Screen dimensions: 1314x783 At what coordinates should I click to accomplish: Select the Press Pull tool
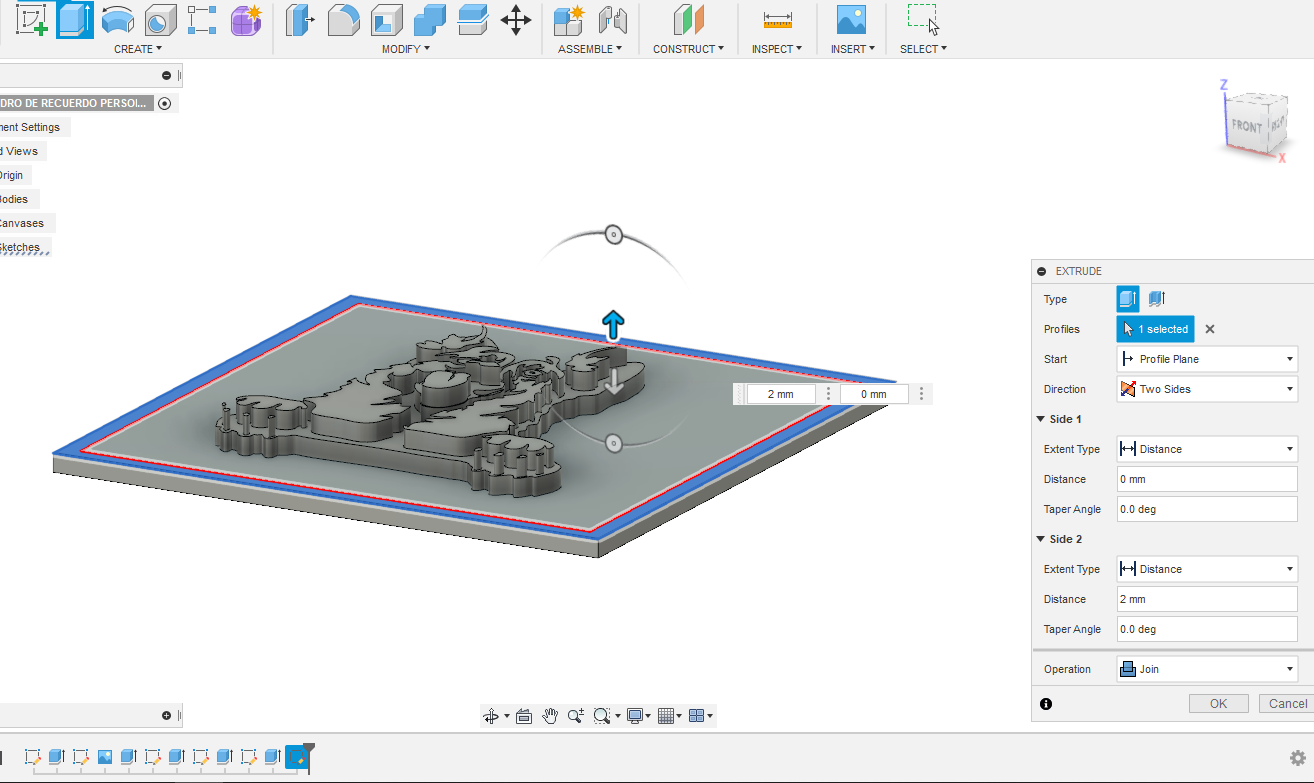(300, 20)
